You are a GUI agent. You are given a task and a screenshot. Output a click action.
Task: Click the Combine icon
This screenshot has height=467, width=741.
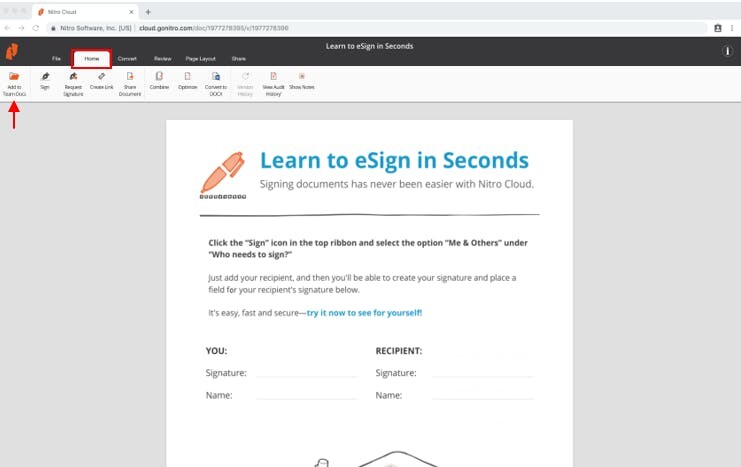159,77
